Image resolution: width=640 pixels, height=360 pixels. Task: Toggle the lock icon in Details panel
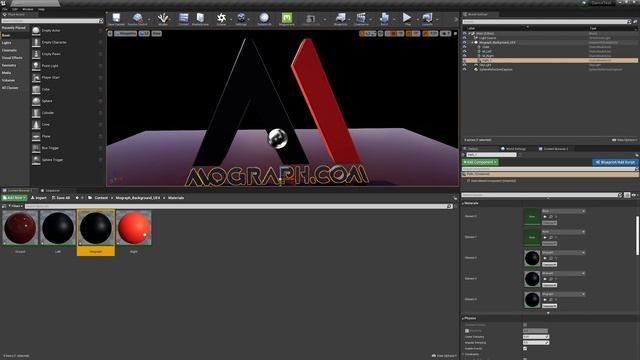[x=636, y=155]
